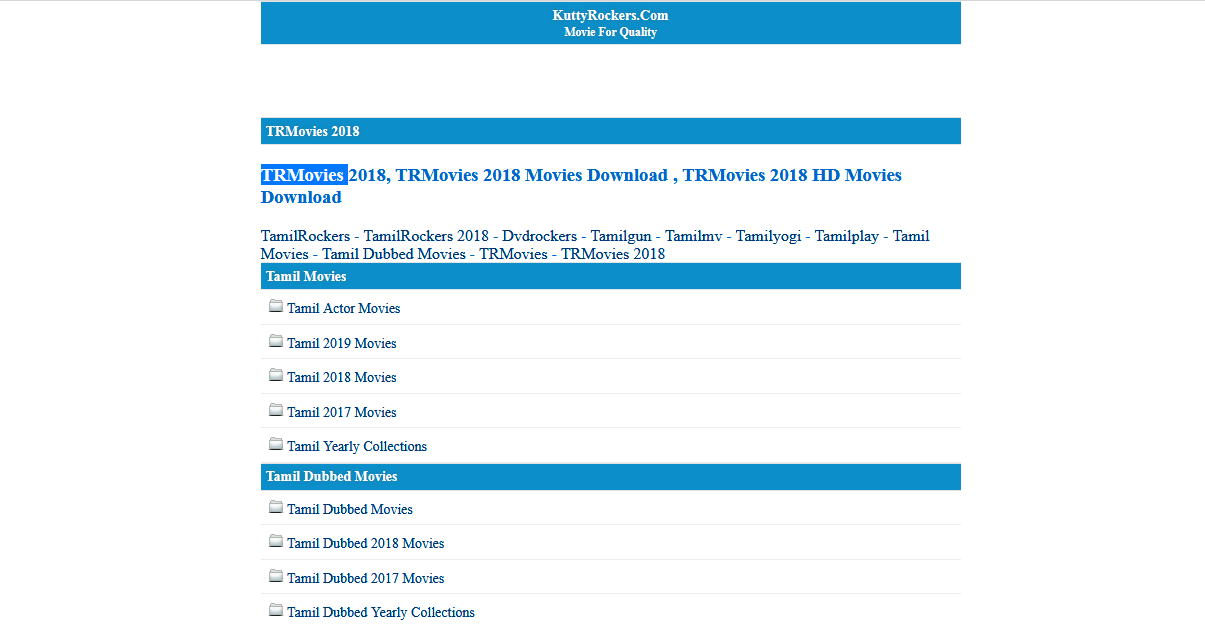Open Tamil Dubbed Yearly Collections
1205x626 pixels.
tap(381, 612)
